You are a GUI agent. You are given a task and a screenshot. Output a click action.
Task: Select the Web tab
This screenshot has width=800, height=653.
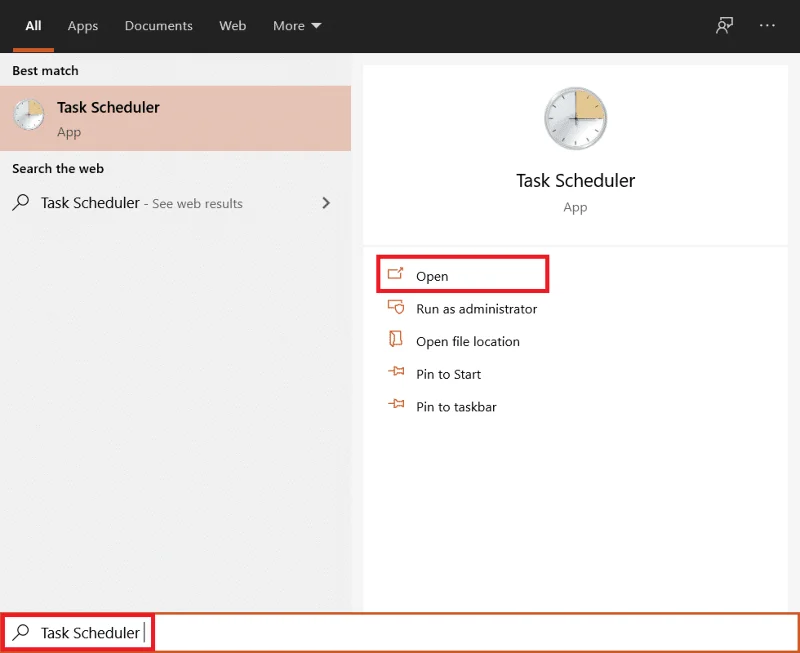point(233,26)
